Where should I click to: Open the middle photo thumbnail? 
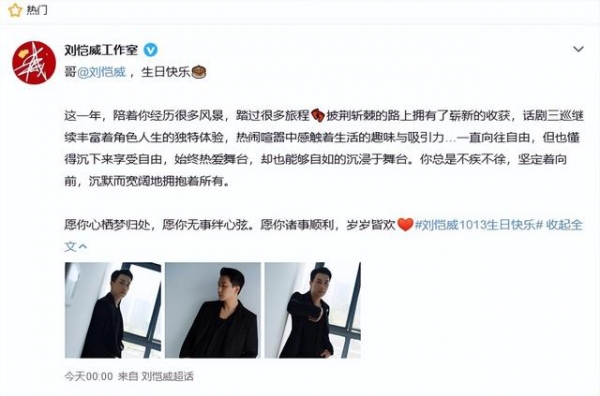click(x=213, y=310)
